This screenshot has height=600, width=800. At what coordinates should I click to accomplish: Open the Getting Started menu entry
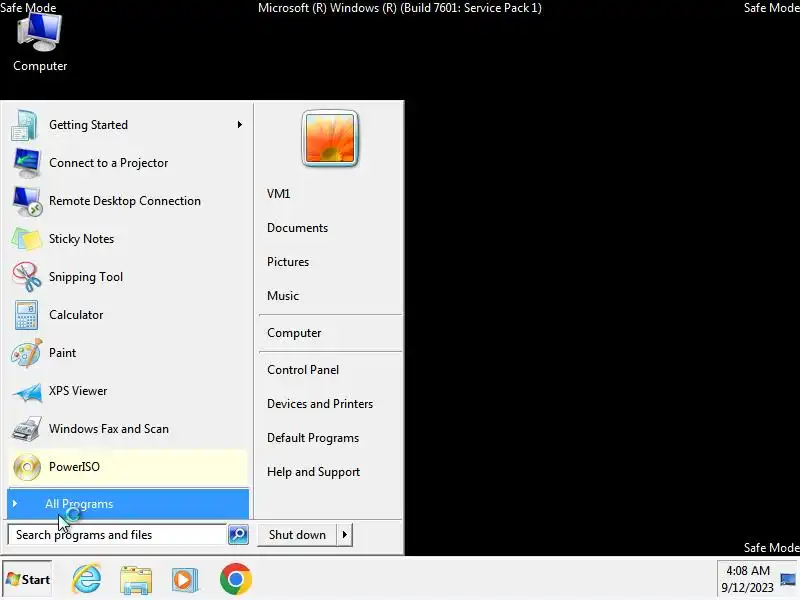[127, 125]
